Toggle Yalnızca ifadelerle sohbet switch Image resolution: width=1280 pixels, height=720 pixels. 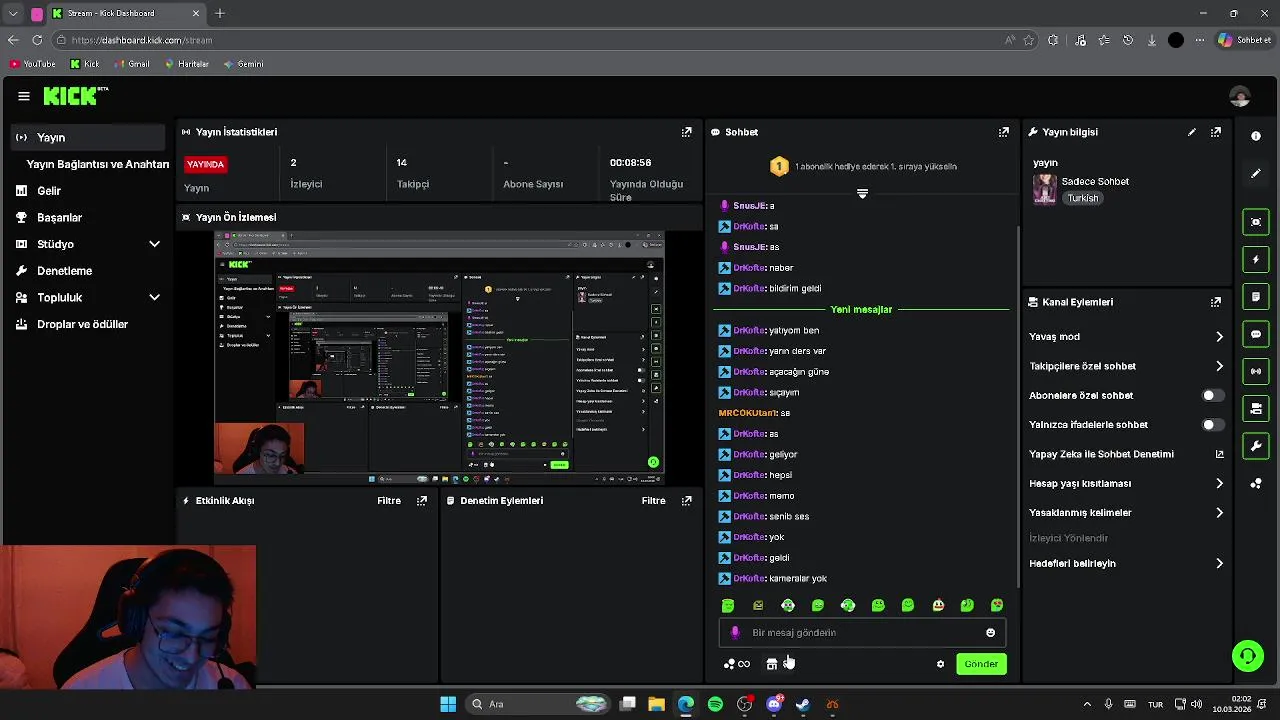point(1212,425)
